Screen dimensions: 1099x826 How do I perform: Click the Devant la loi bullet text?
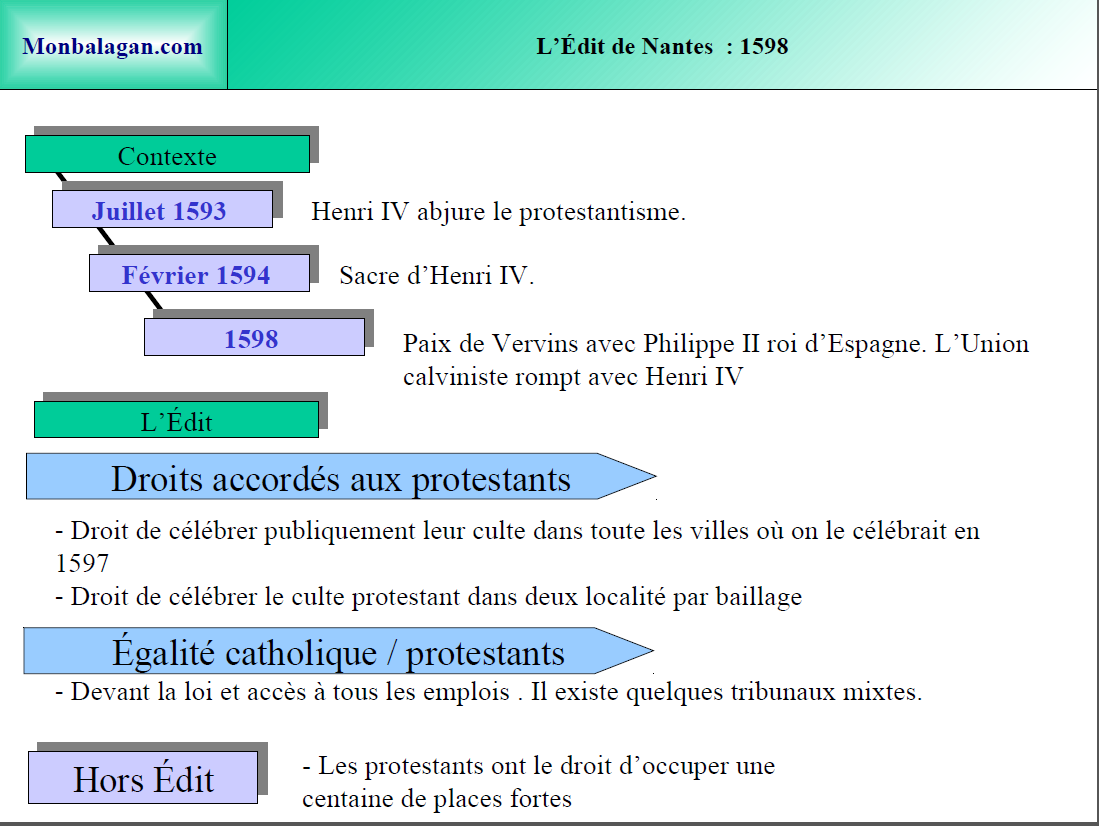click(488, 692)
